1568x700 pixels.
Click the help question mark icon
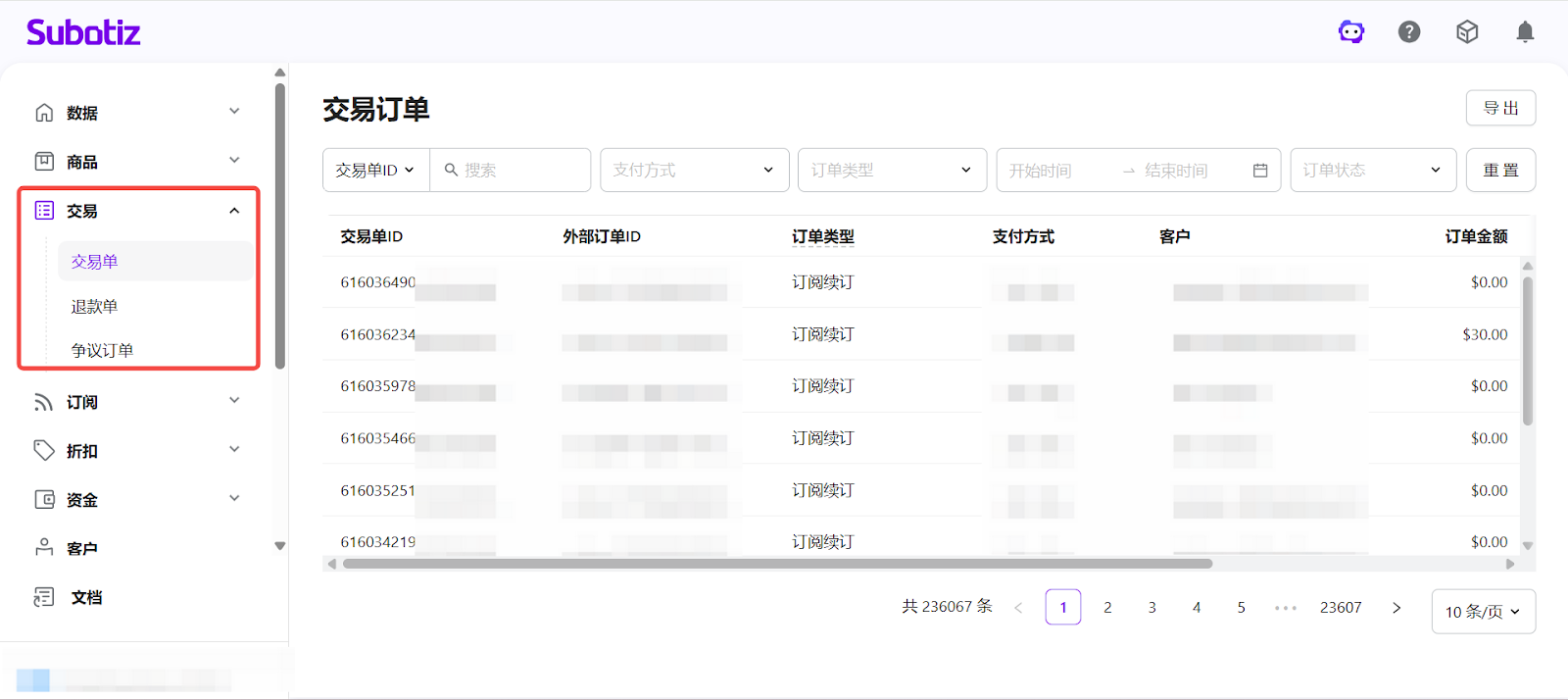pos(1409,32)
